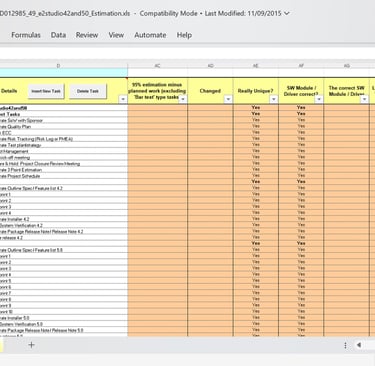Screen dimensions: 375x366
Task: Select column AG header
Action: (x=346, y=66)
